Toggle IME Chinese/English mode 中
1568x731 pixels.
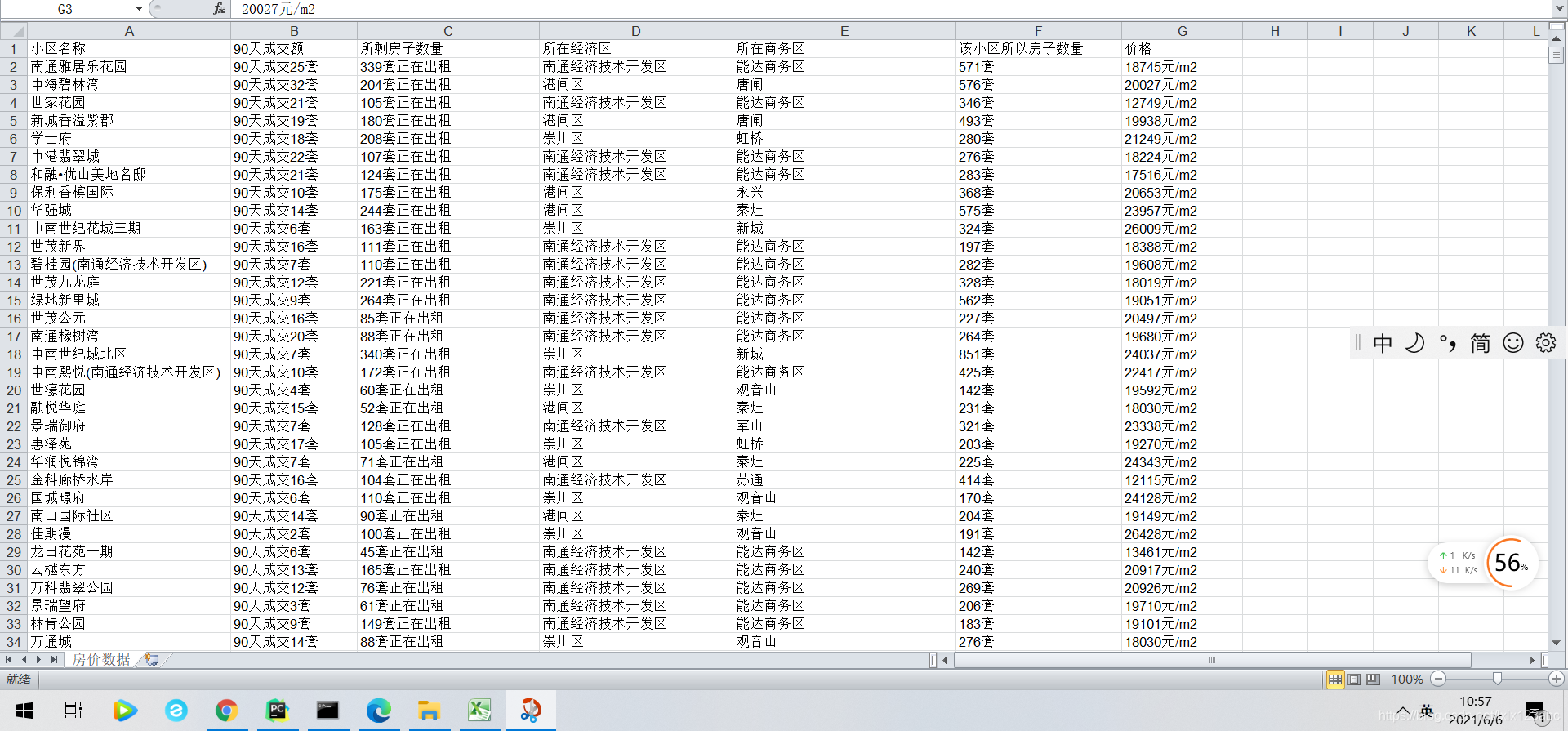pyautogui.click(x=1383, y=343)
